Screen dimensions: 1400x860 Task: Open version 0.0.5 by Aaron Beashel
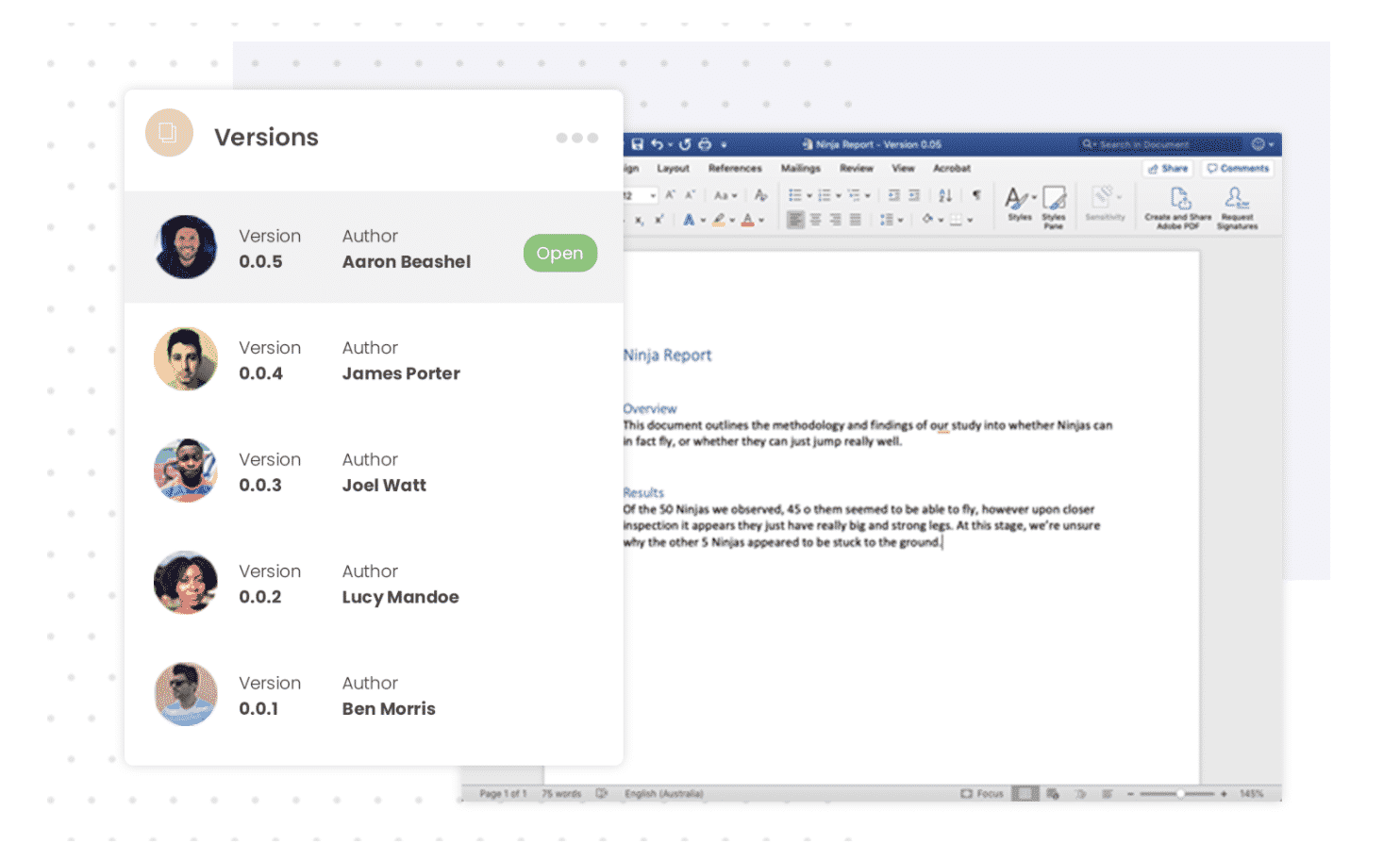tap(560, 253)
